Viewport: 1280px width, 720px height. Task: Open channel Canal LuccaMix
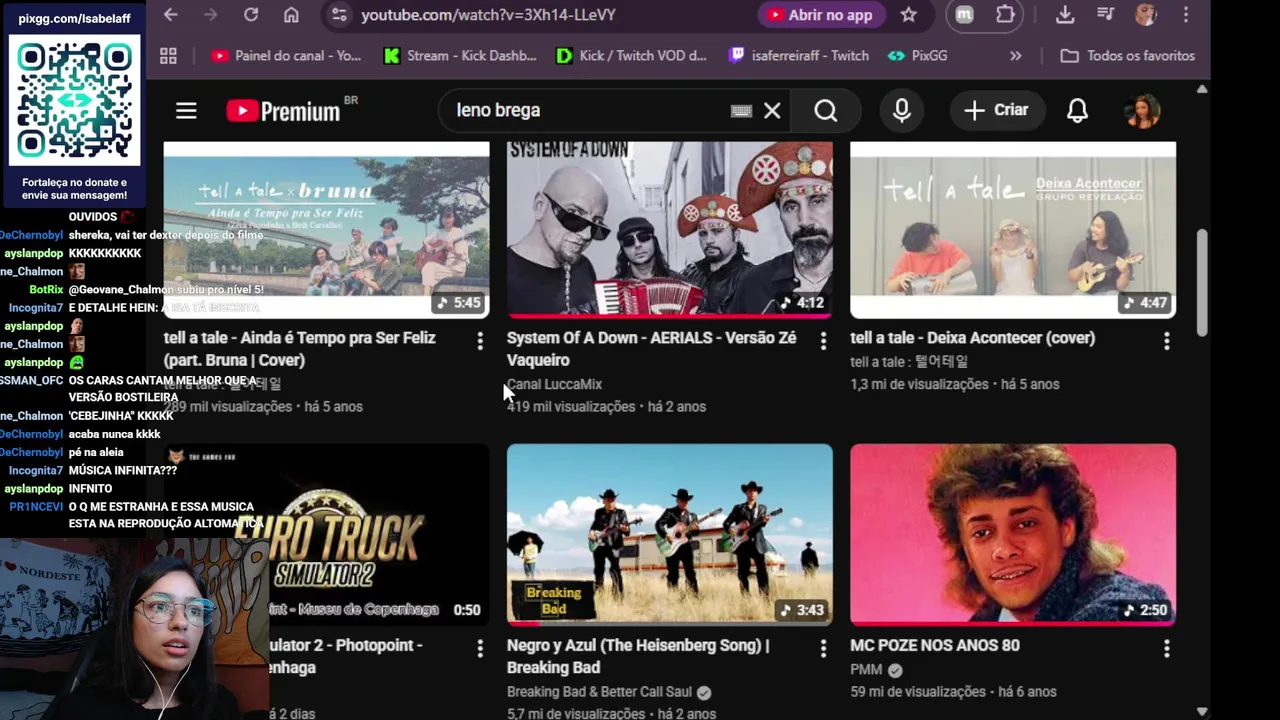coord(554,384)
